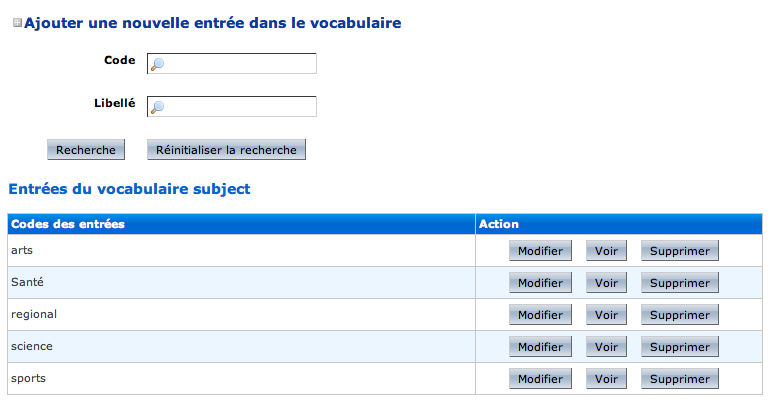This screenshot has width=774, height=409.
Task: Click Réinitialiser la recherche button
Action: (x=226, y=150)
